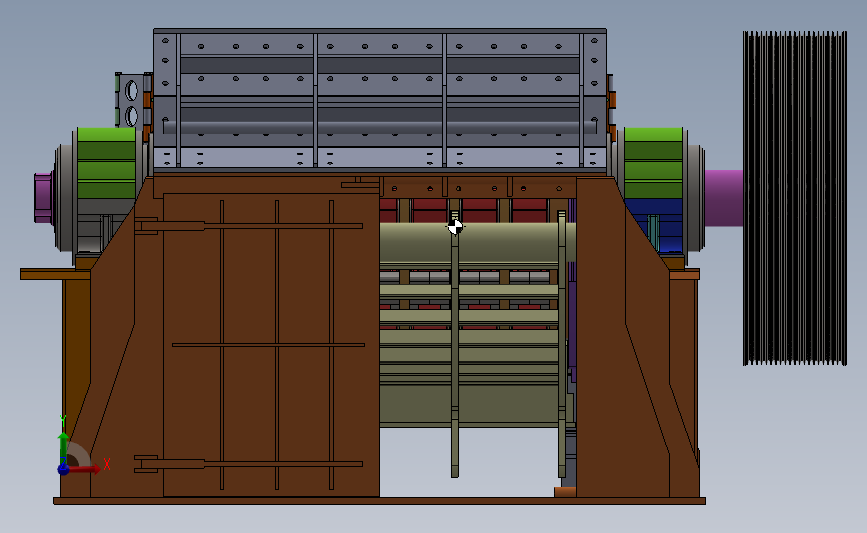Pick the right green bearing housing

point(653,161)
